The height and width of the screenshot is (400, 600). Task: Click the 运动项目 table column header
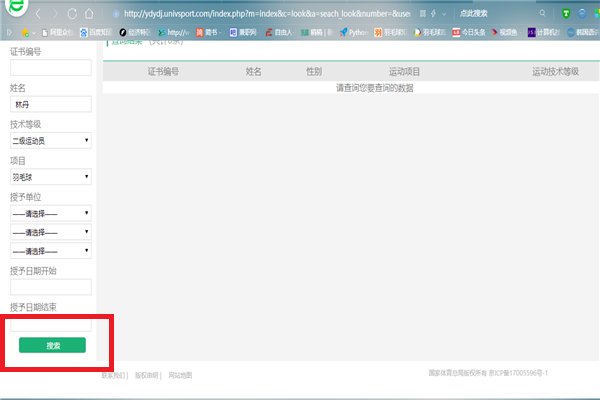(404, 72)
